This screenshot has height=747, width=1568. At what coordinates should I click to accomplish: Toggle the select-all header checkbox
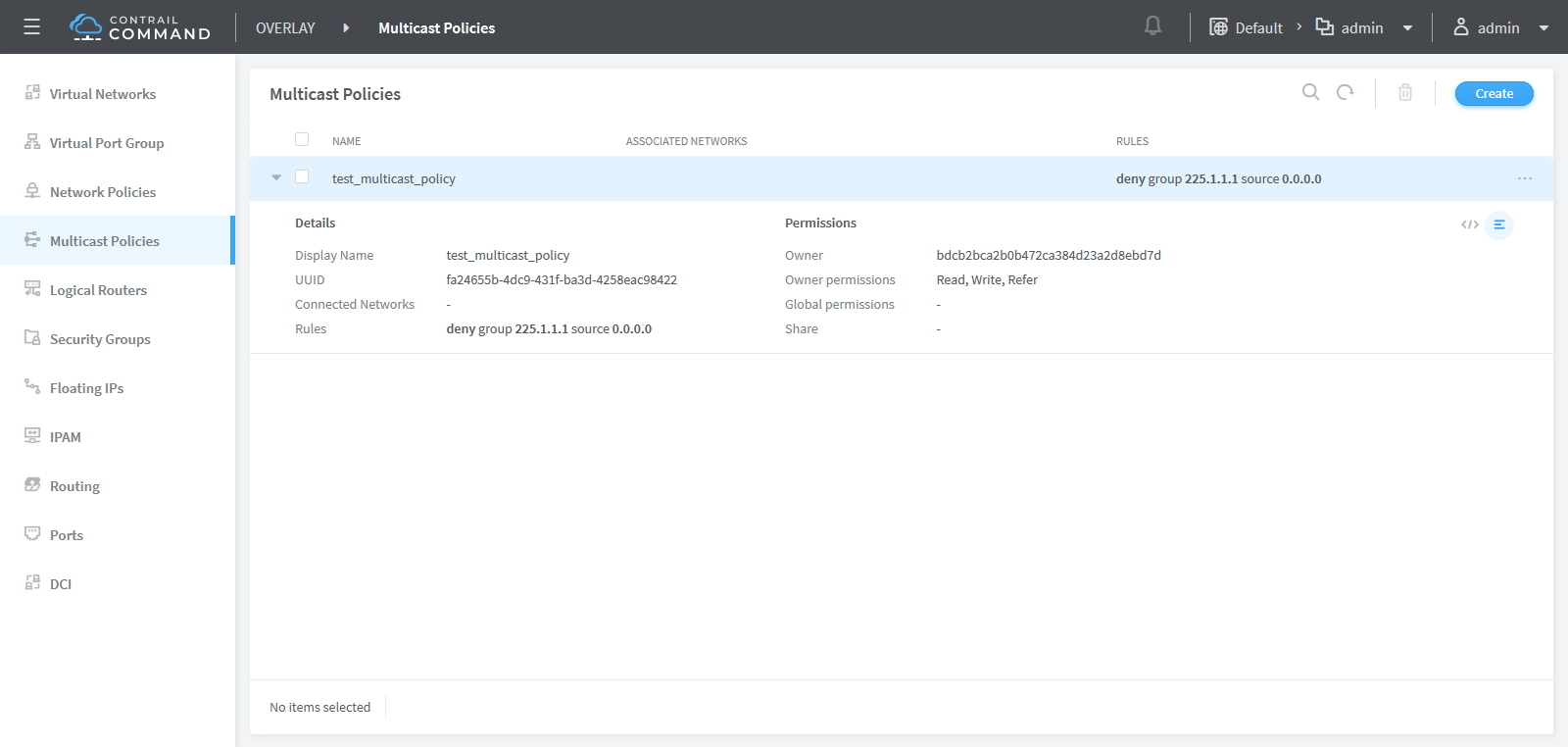pyautogui.click(x=302, y=140)
